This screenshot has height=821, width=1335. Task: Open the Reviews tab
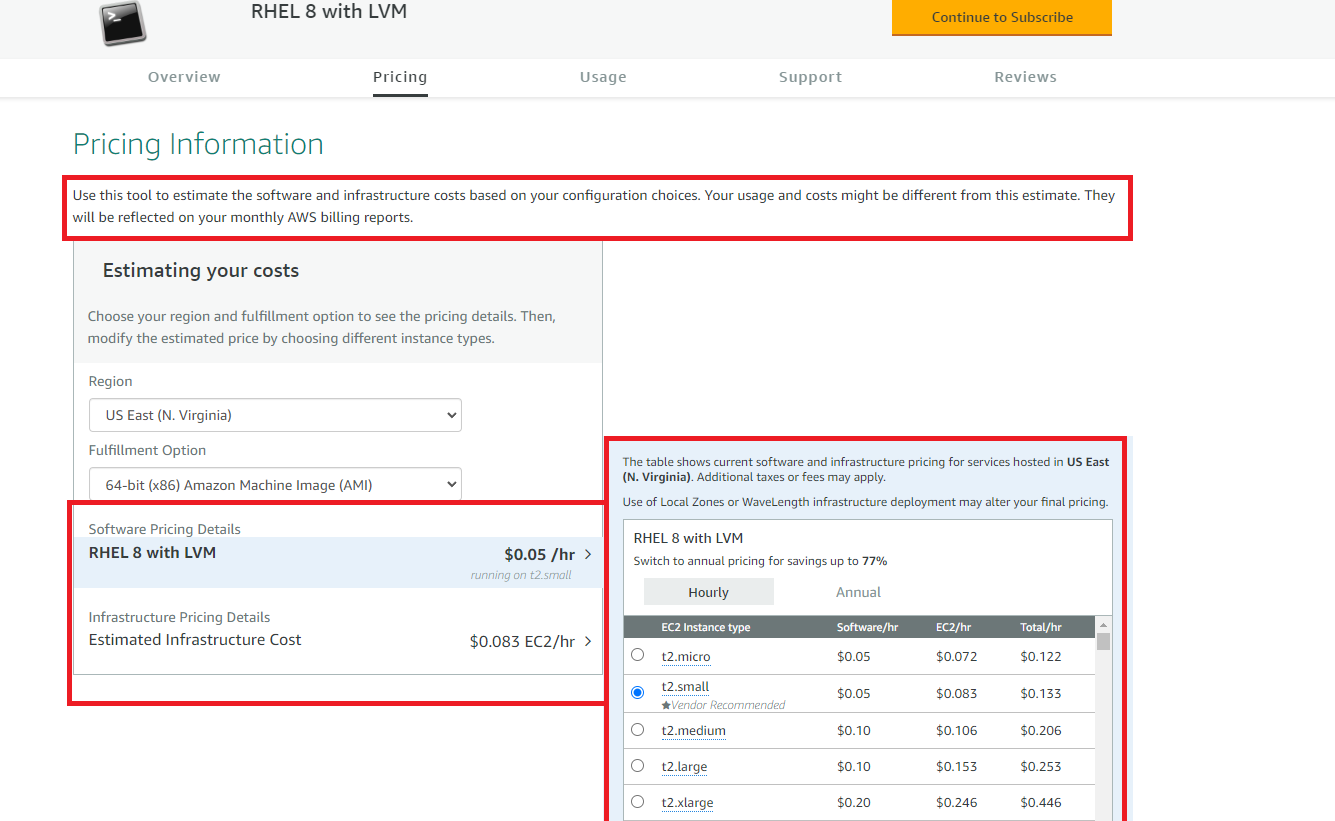1025,77
